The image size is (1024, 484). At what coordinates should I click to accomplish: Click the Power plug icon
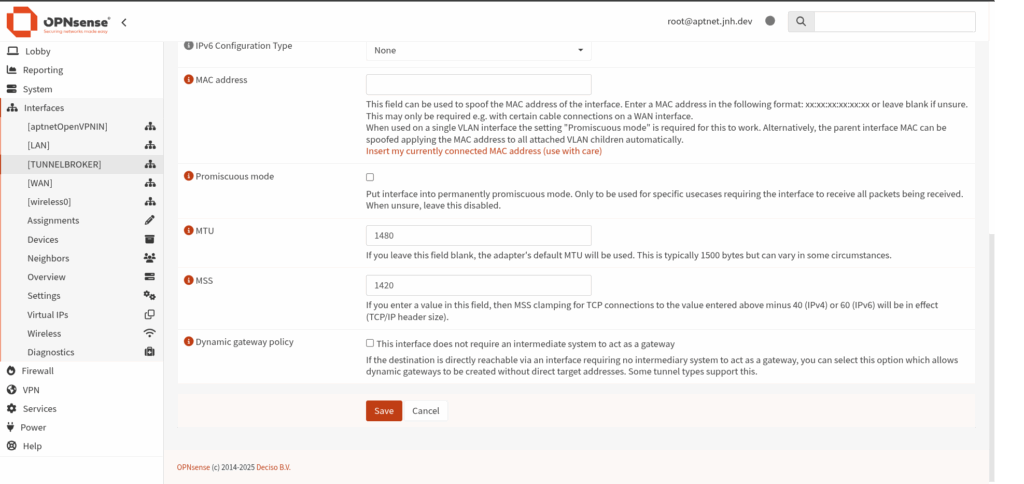click(x=10, y=427)
